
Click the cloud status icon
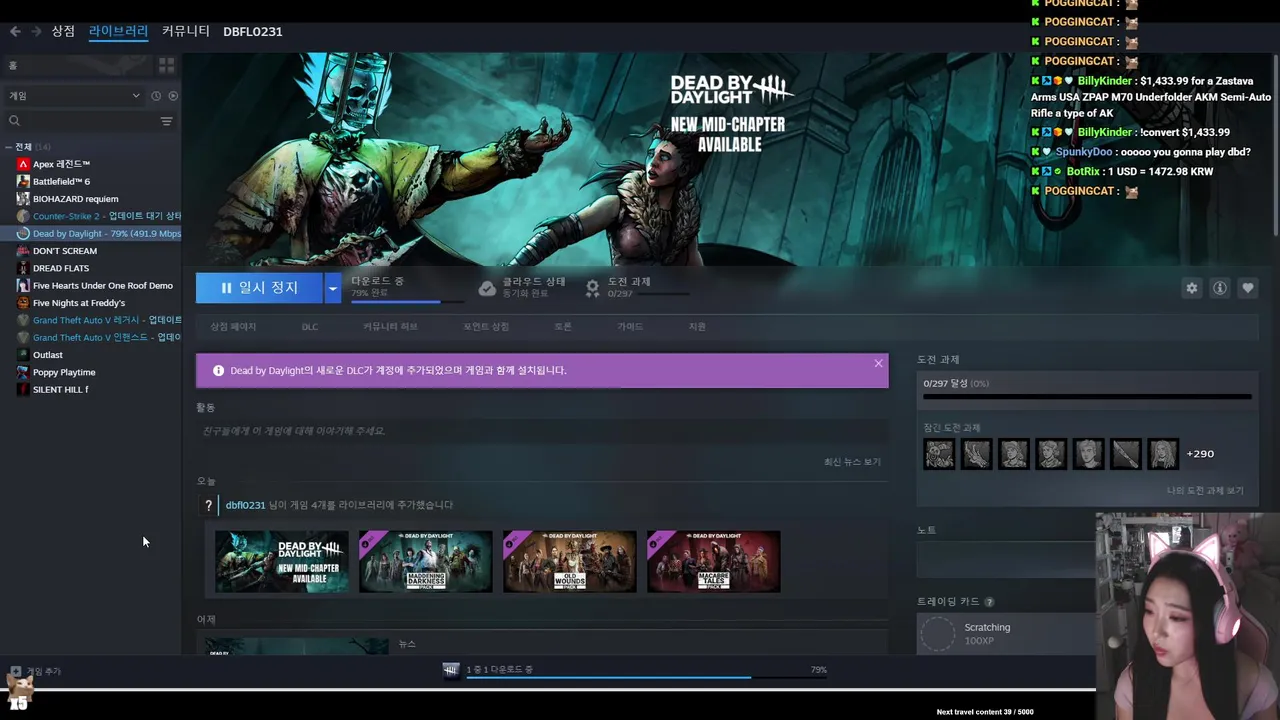[x=487, y=288]
